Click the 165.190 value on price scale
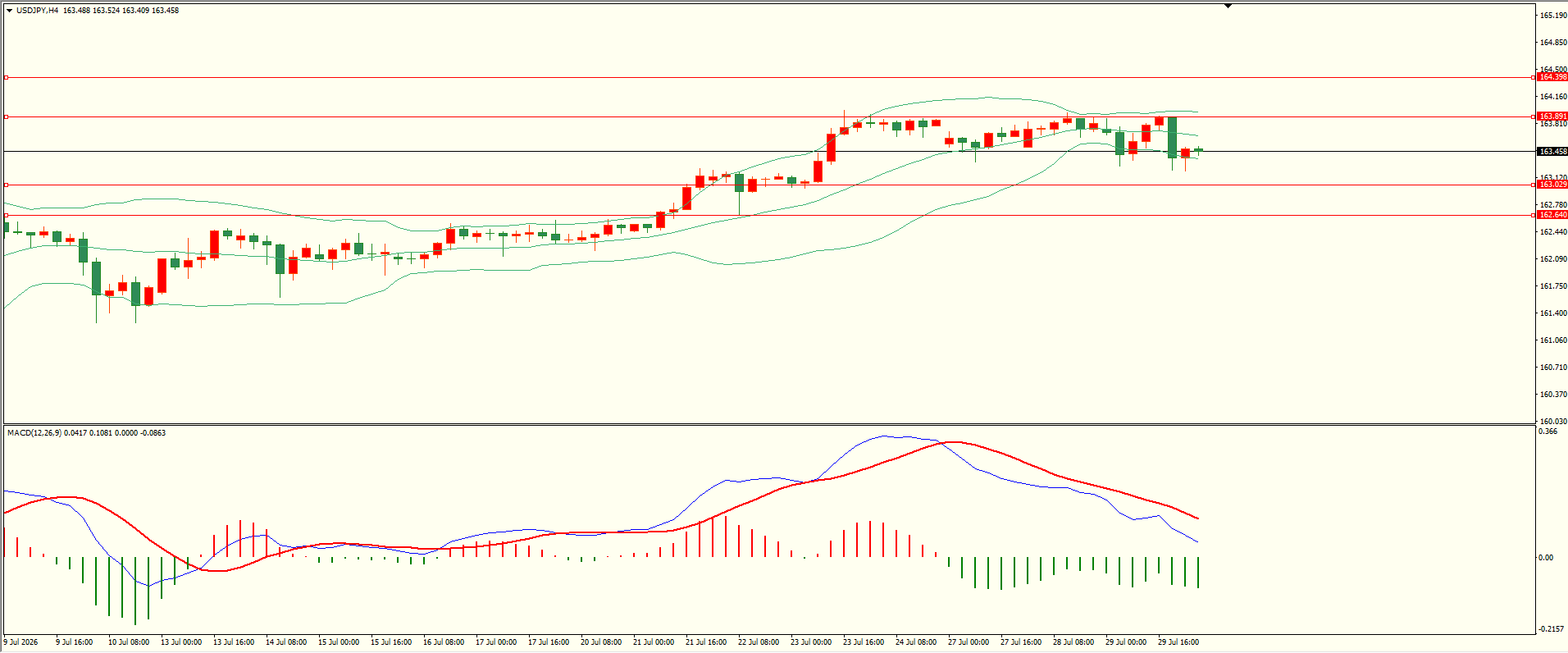Viewport: 1568px width, 653px height. [x=1553, y=16]
